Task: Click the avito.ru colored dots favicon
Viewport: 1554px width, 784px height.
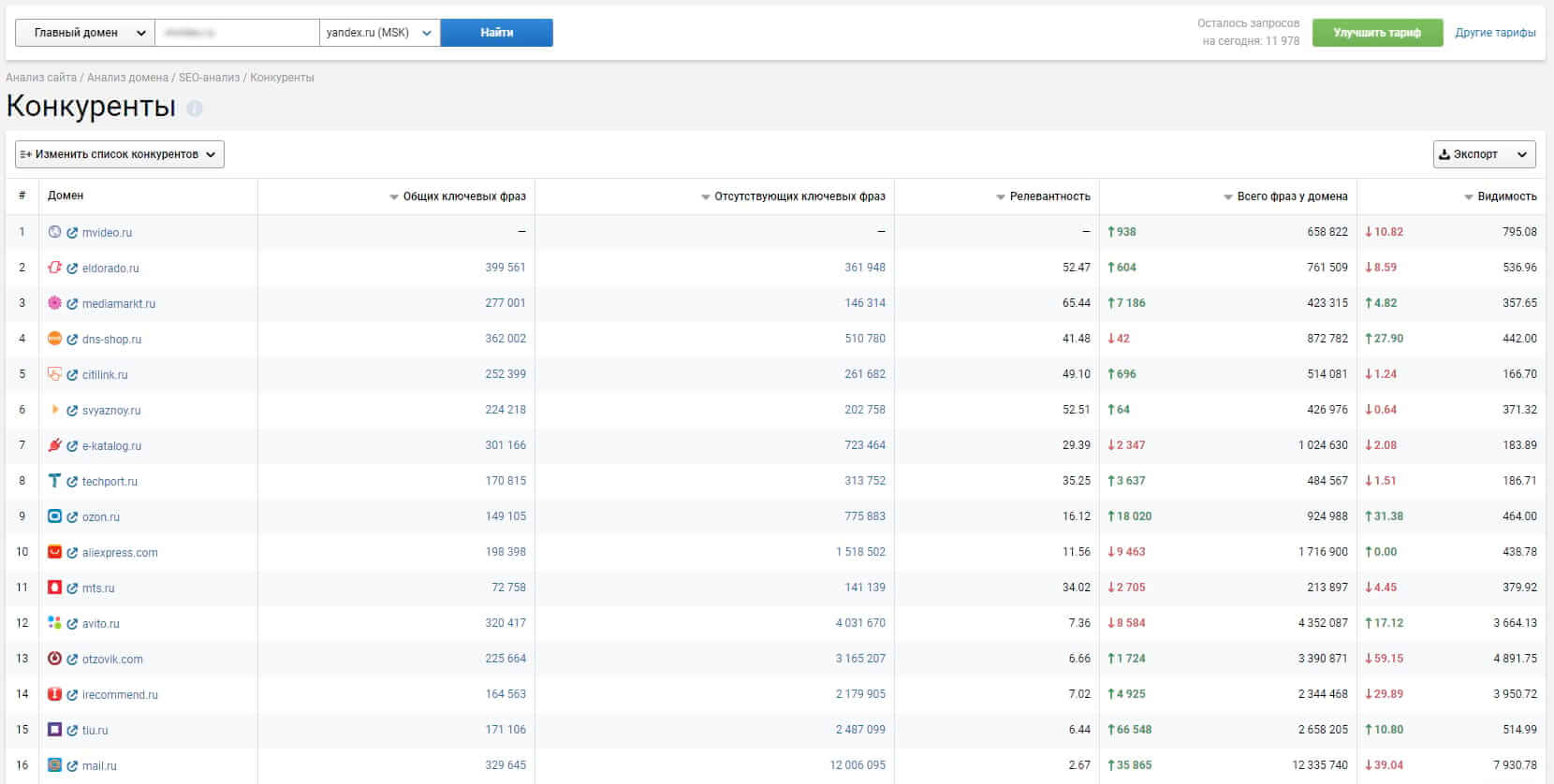Action: (x=54, y=623)
